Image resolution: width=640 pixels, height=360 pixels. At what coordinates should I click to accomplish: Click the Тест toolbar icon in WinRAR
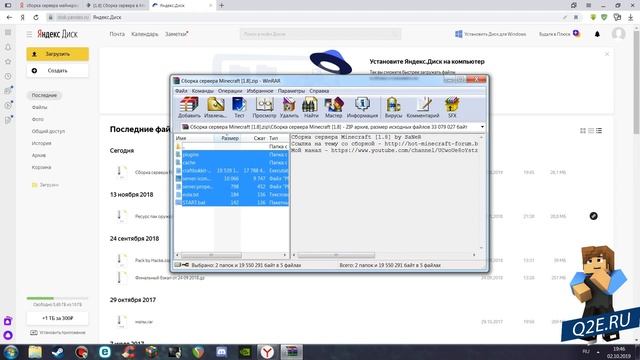pos(239,108)
